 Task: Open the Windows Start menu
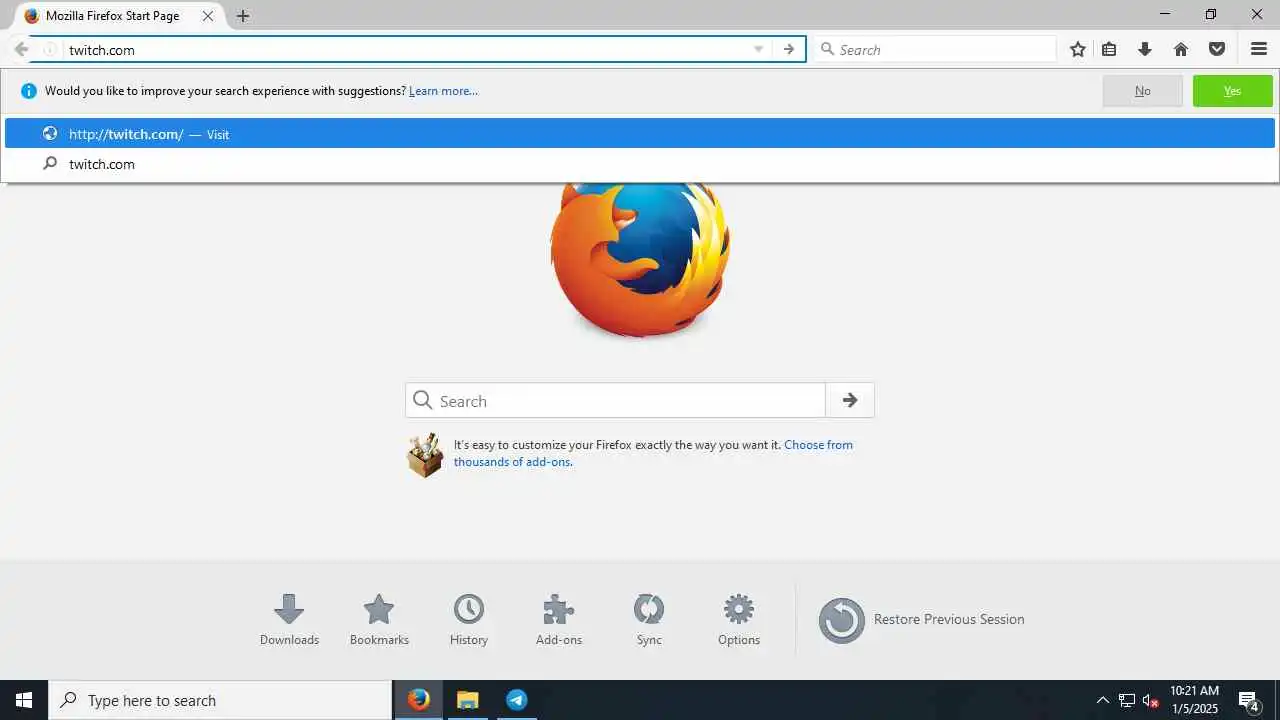tap(24, 700)
